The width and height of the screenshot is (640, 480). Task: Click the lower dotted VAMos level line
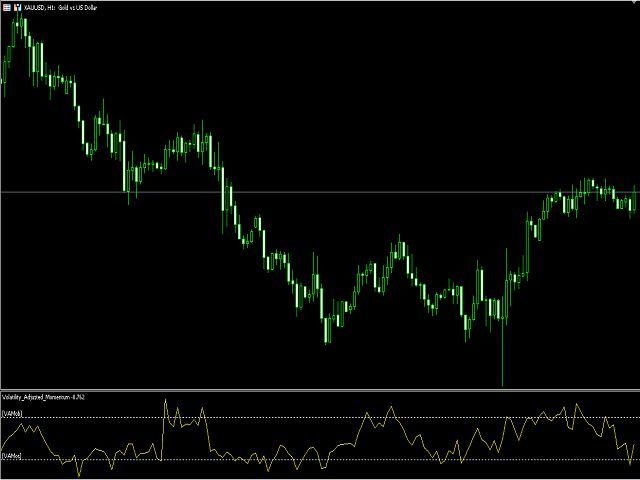click(x=300, y=459)
